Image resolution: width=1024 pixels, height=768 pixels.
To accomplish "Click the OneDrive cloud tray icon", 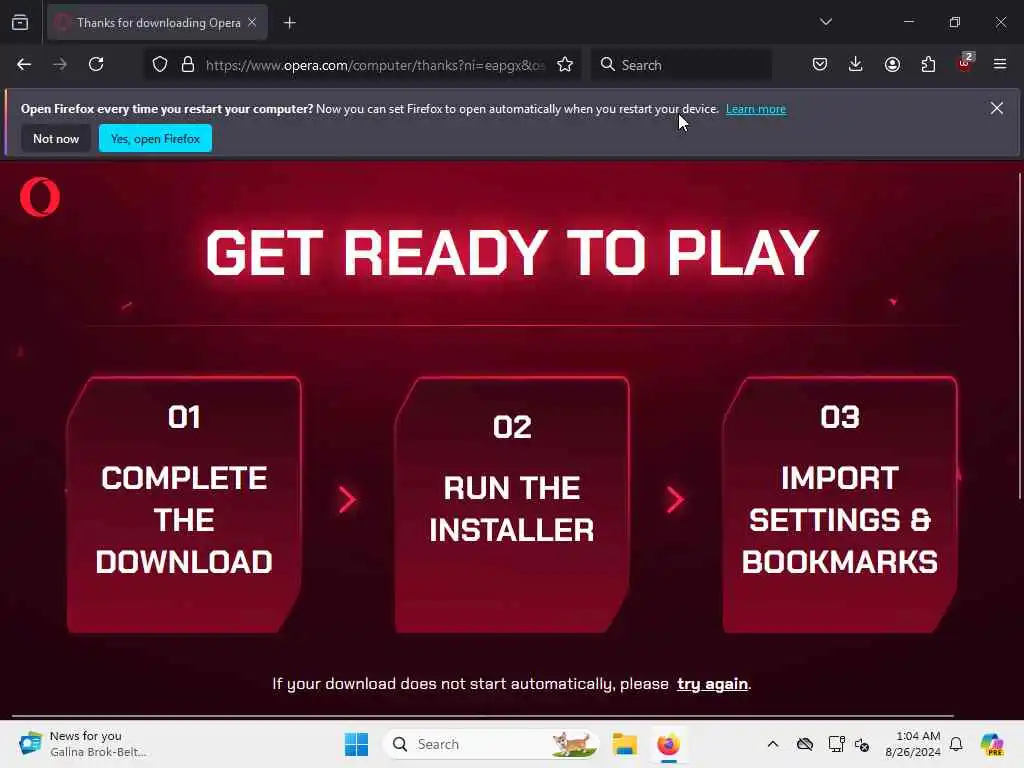I will (x=805, y=744).
